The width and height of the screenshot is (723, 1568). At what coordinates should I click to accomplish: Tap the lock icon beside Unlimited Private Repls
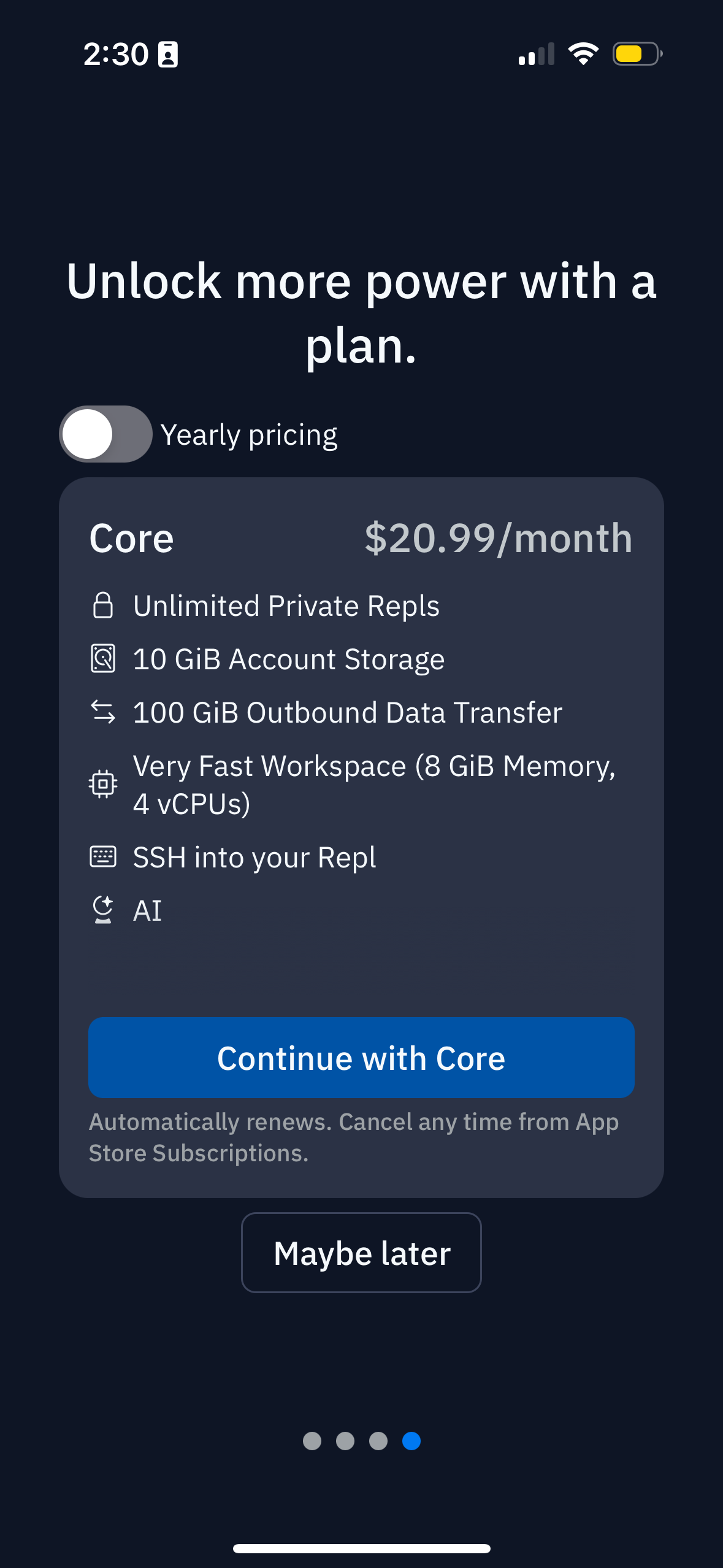click(103, 605)
